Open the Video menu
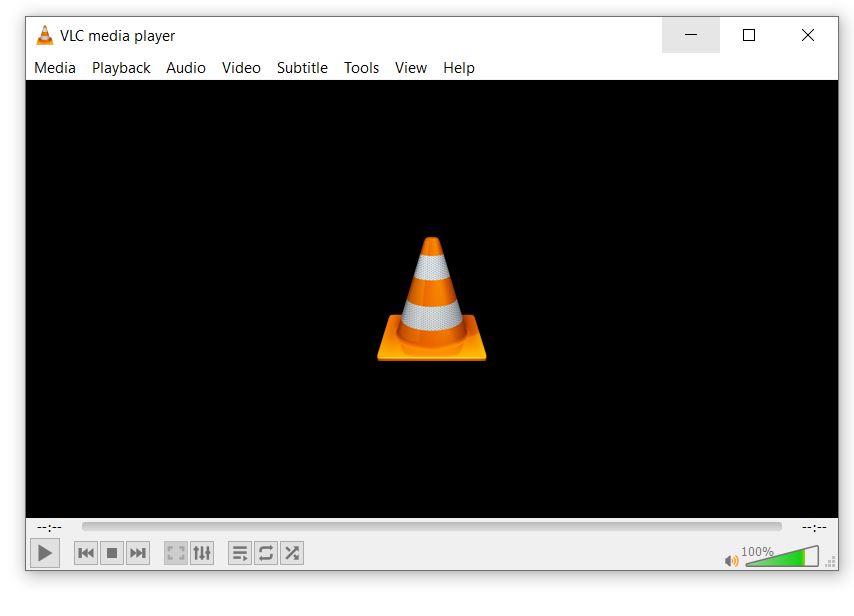 click(241, 68)
